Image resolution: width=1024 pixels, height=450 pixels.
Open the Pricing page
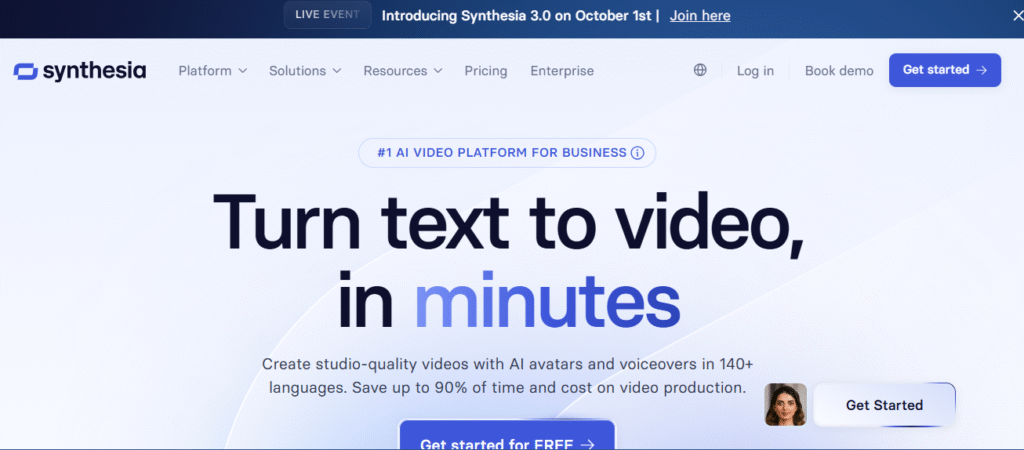coord(486,71)
